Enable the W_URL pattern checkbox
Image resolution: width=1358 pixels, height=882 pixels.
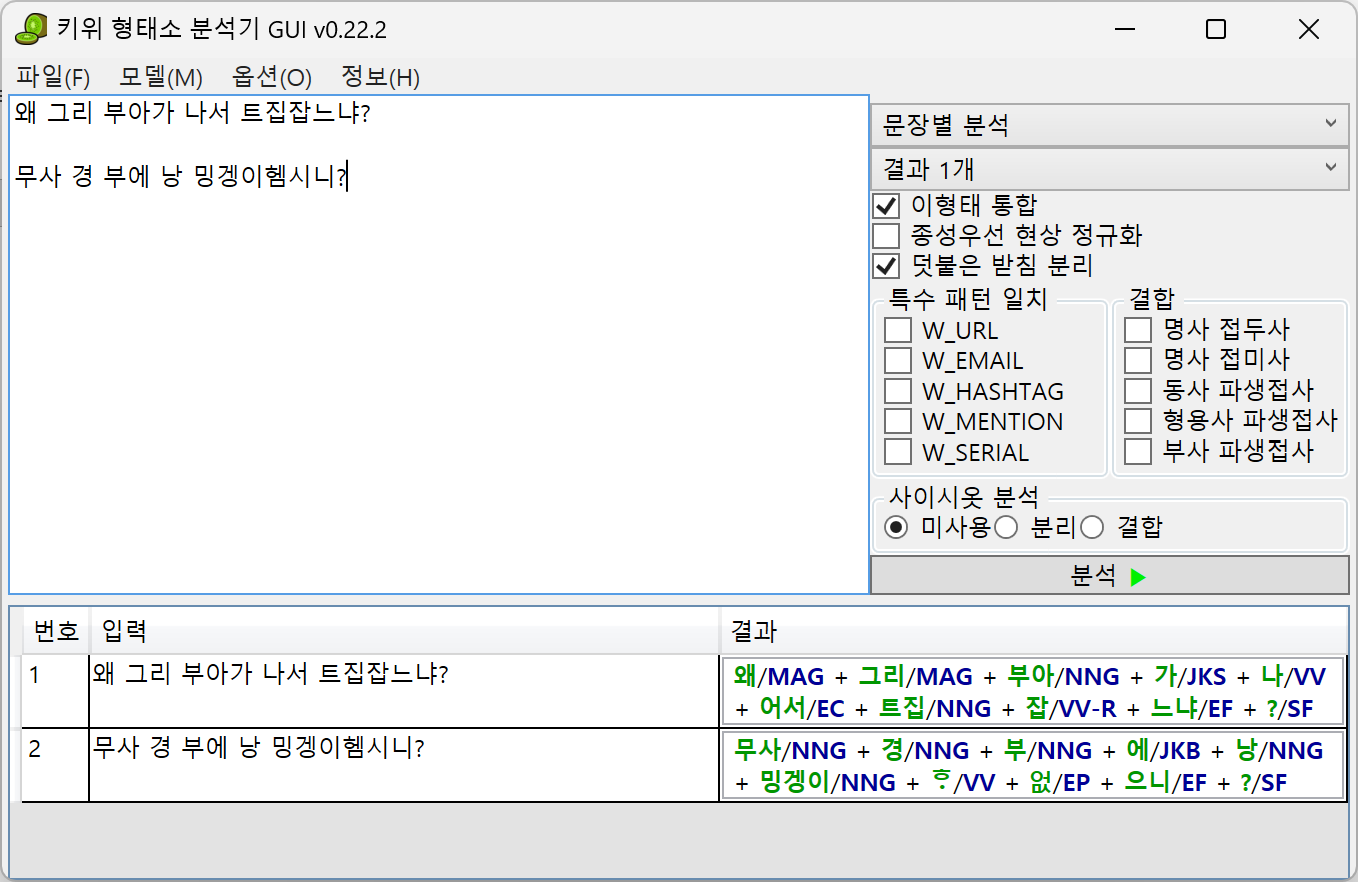click(x=897, y=330)
